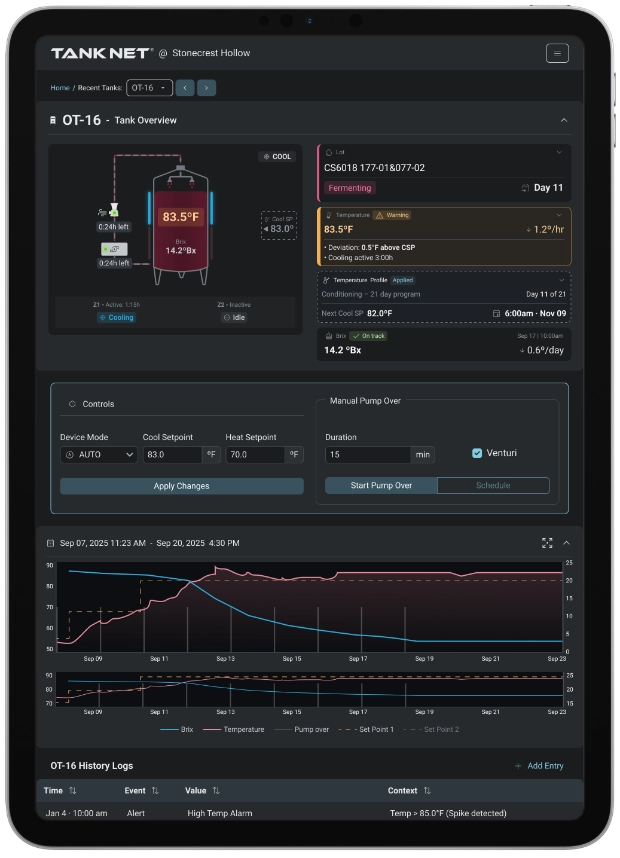The width and height of the screenshot is (620, 858).
Task: Open the Device Mode AUTO dropdown
Action: 98,454
